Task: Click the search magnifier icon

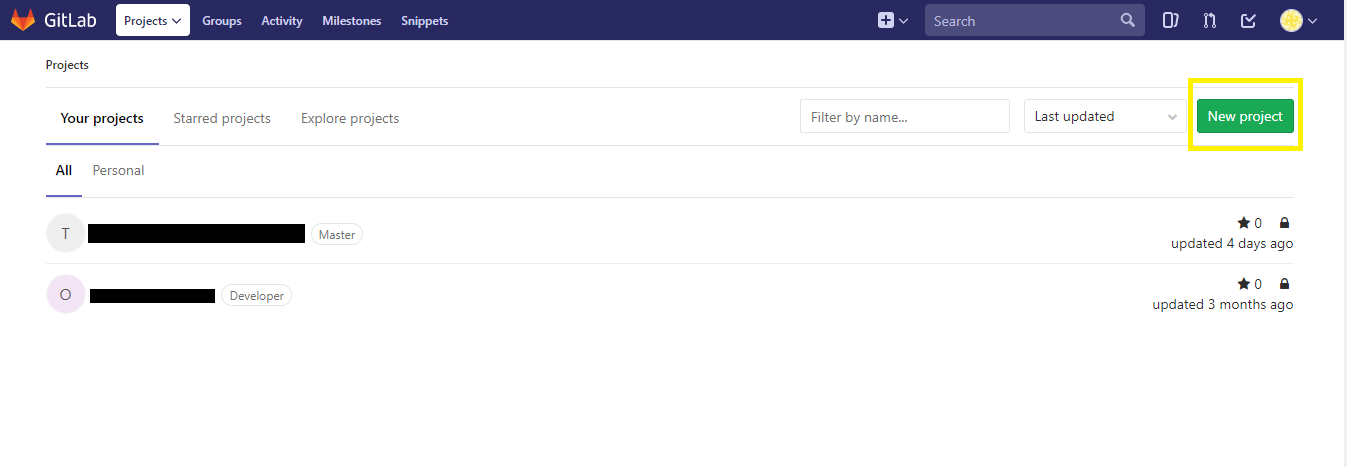Action: pyautogui.click(x=1128, y=20)
